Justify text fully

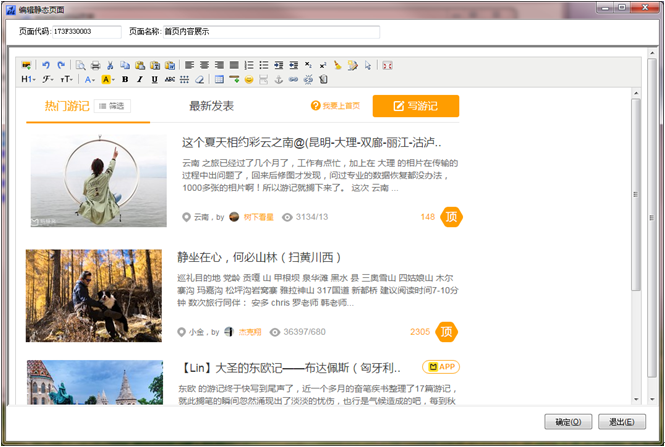coord(234,65)
